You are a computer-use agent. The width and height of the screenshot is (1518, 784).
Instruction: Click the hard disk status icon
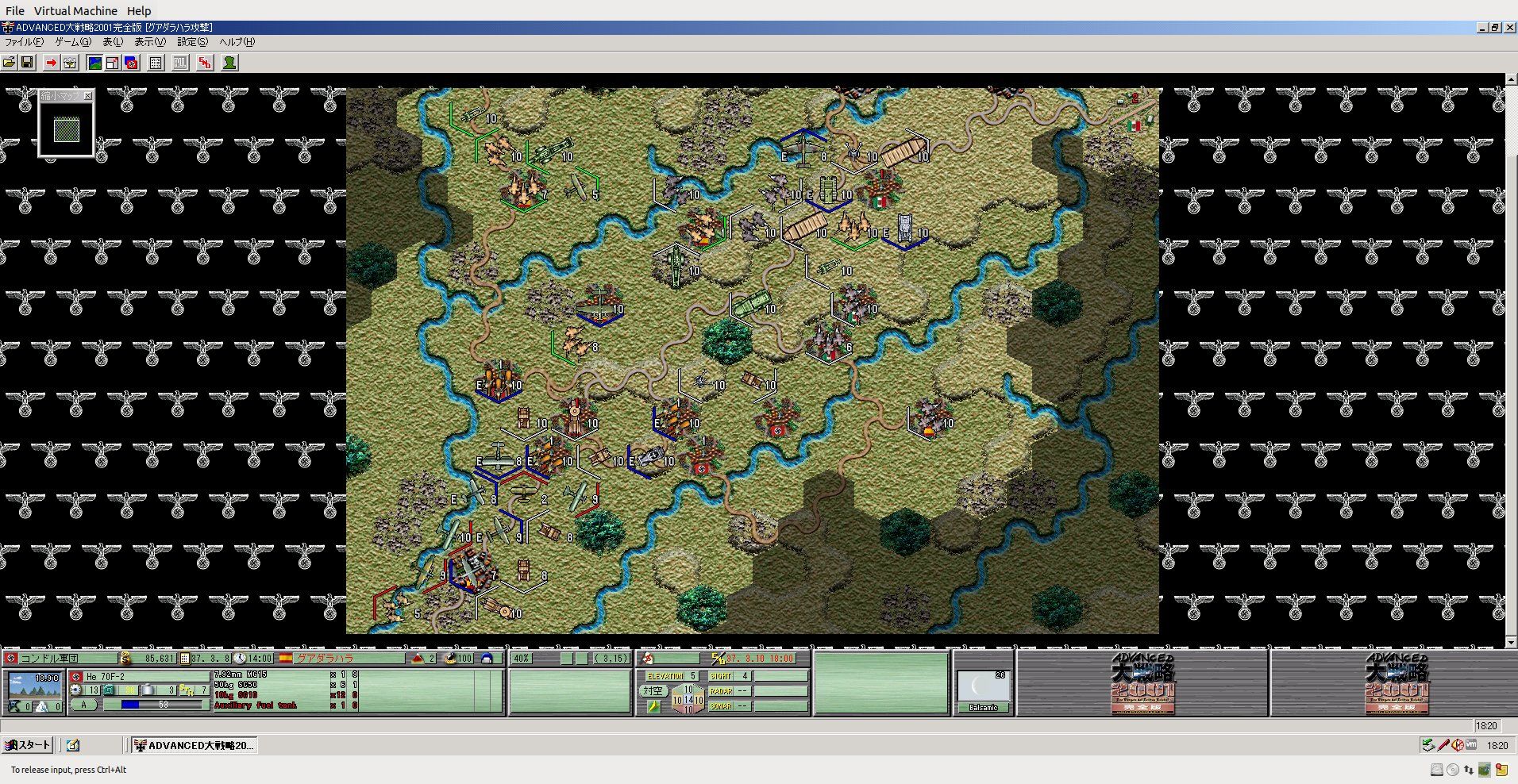coord(1437,770)
